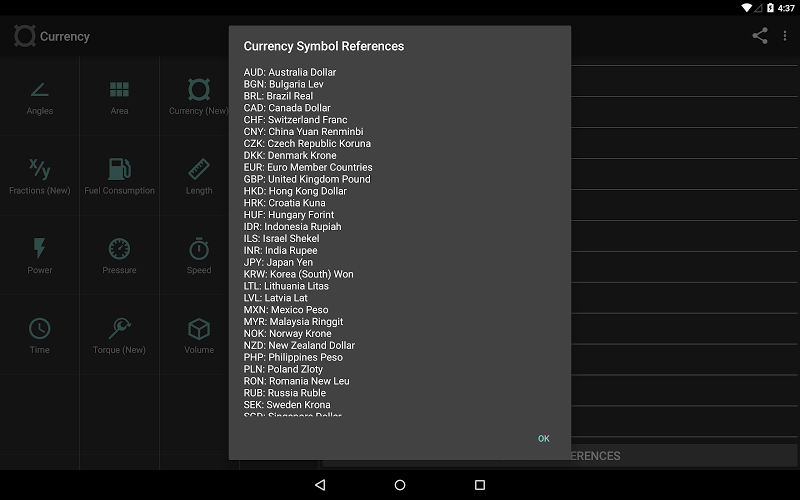Tap the share icon

(760, 36)
